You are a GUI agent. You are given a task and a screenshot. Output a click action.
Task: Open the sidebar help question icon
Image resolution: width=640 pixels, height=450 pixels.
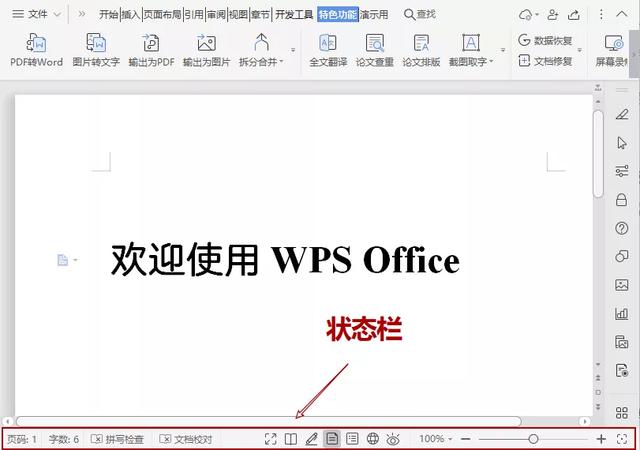[622, 228]
